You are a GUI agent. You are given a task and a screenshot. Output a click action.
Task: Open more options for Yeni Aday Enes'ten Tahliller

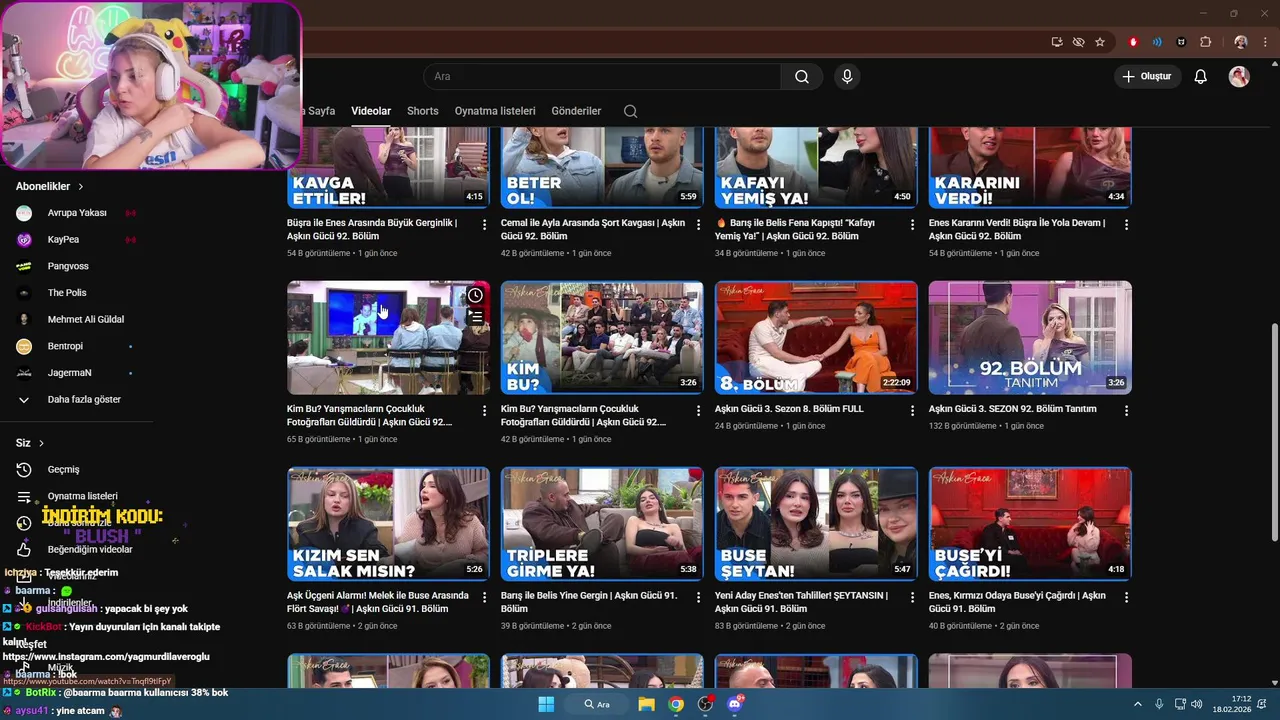coord(912,597)
